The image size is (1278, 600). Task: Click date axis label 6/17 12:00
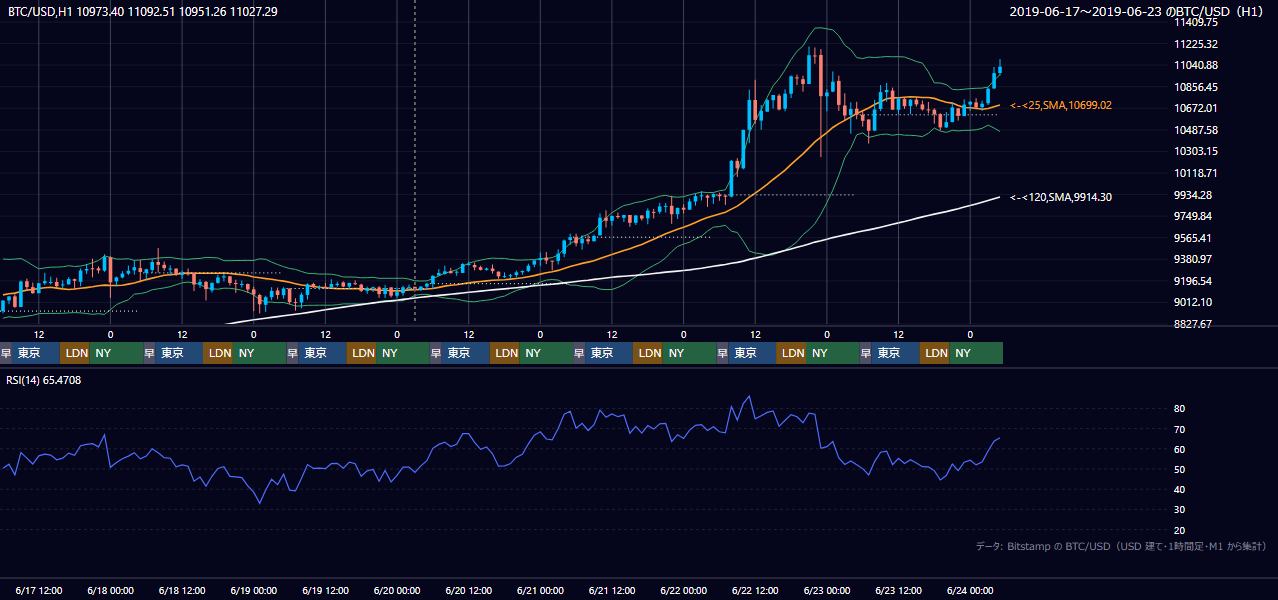pyautogui.click(x=39, y=590)
